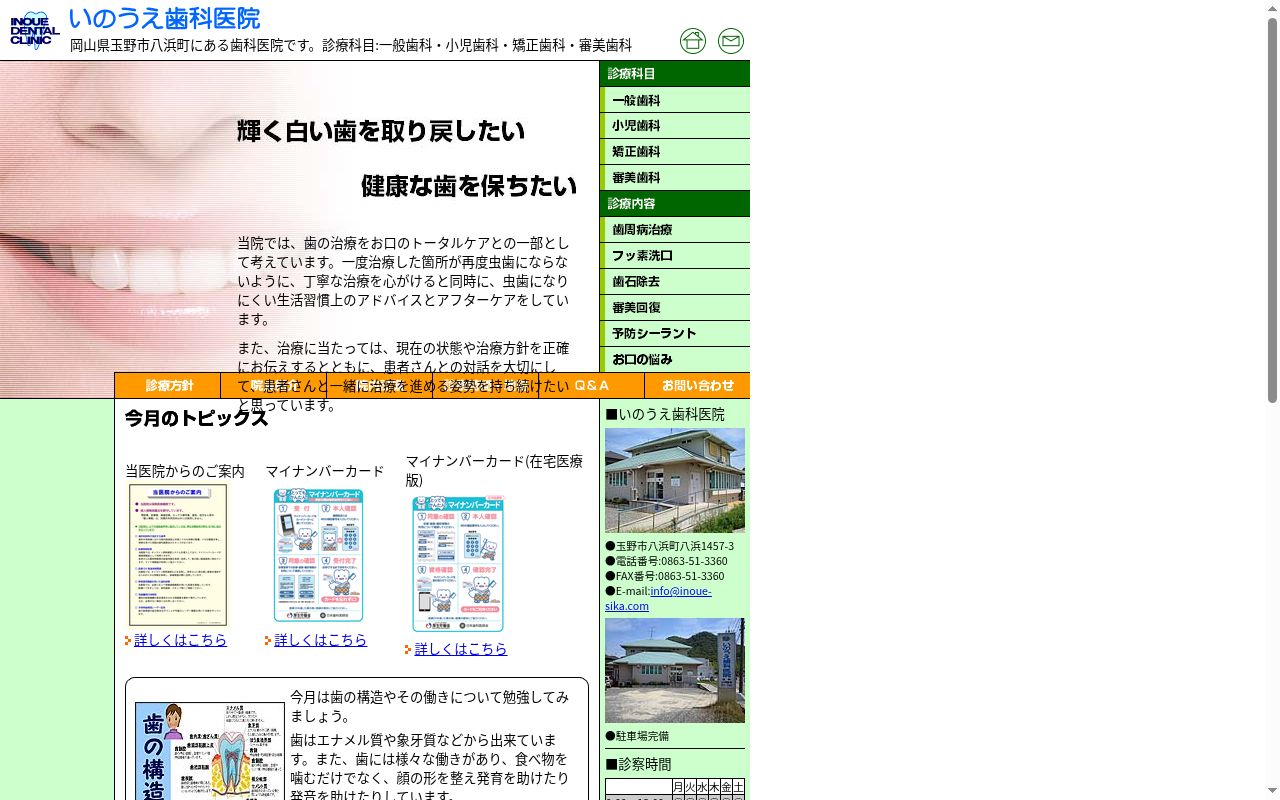Open the 歯の構造 tooth structure illustration
This screenshot has width=1280, height=800.
210,751
